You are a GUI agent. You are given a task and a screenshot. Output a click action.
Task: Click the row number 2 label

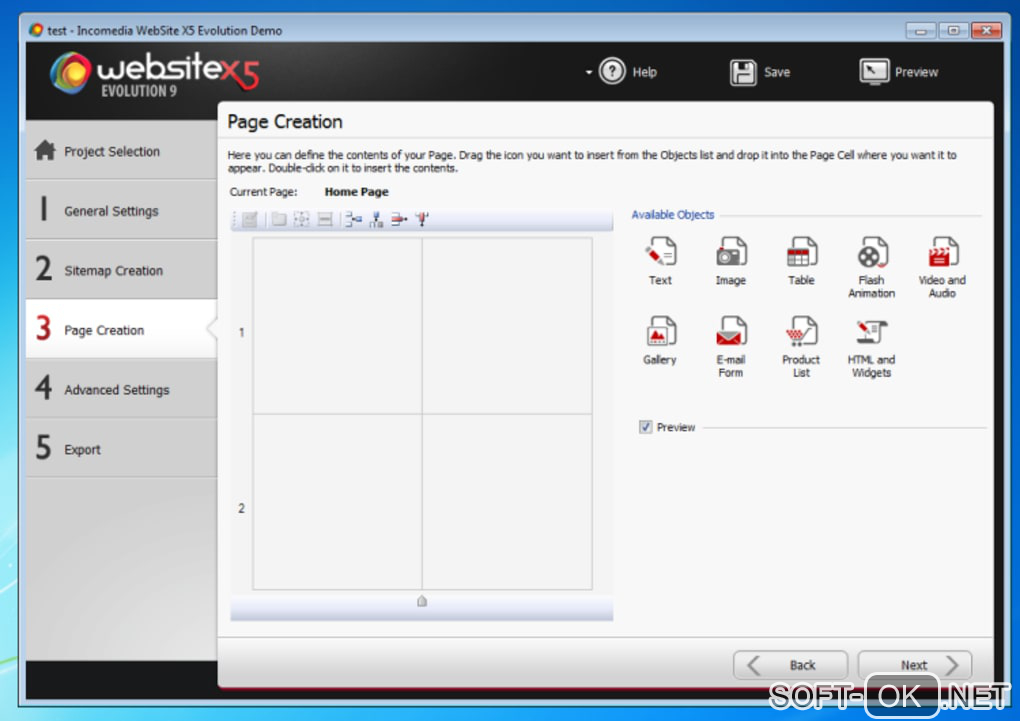coord(241,508)
